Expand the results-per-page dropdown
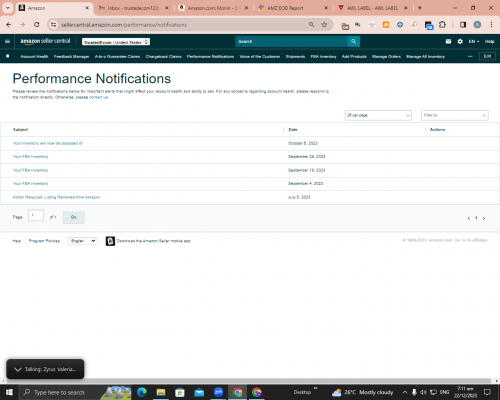Screen dimensions: 500x400 tap(378, 115)
